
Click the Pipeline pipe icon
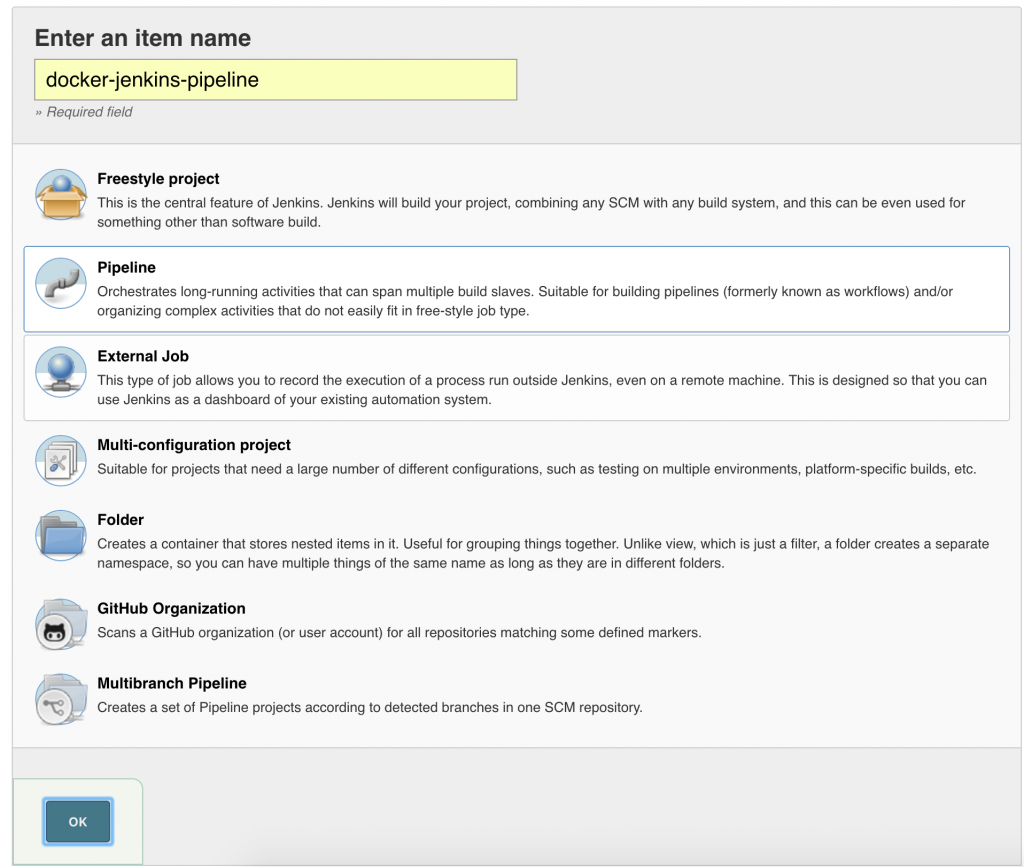61,283
